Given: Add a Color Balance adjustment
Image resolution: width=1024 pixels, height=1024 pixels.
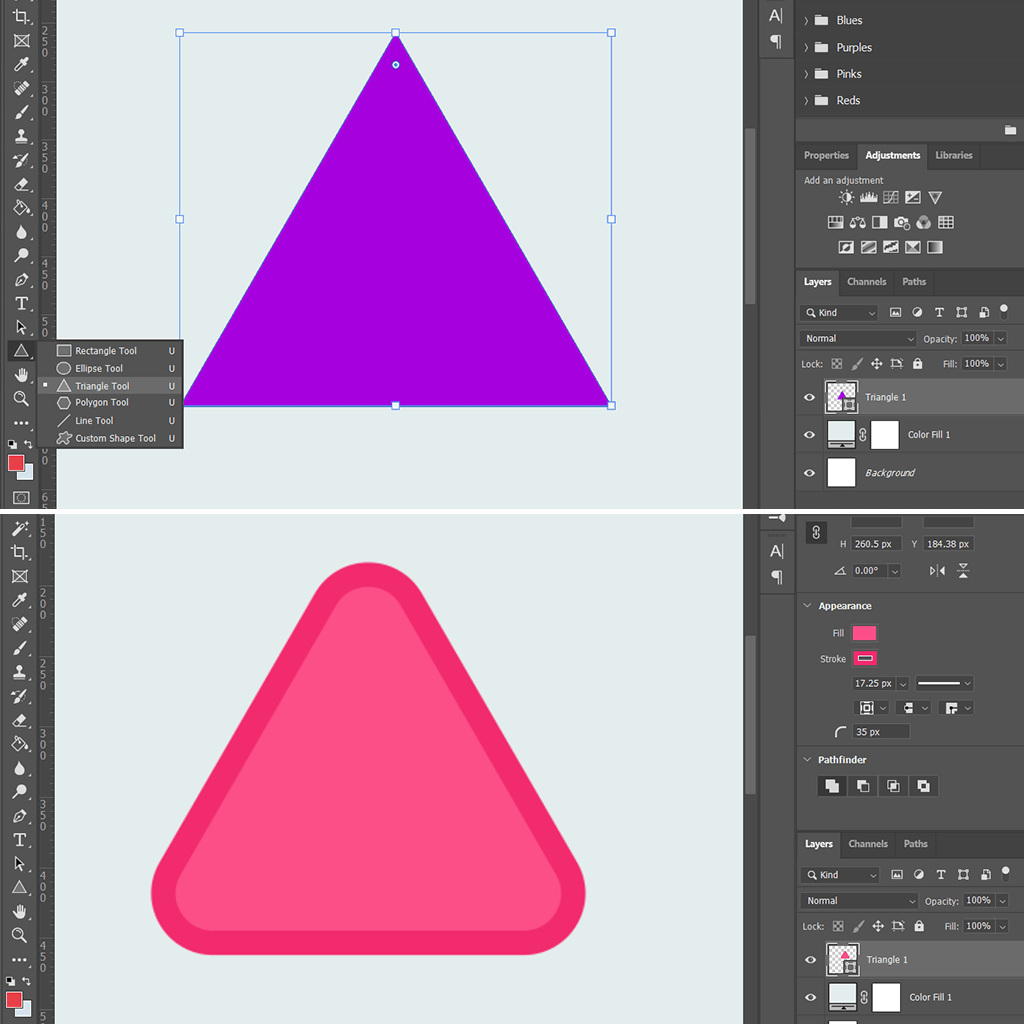Looking at the screenshot, I should (857, 222).
